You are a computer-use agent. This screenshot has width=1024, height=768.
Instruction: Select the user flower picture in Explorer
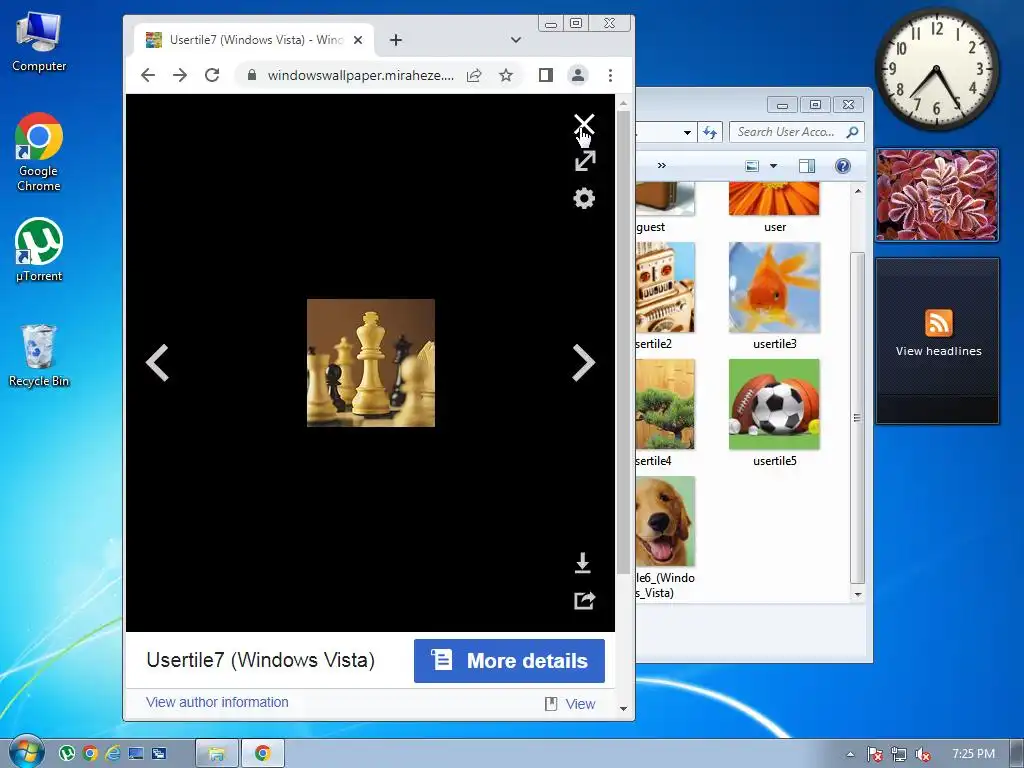(774, 199)
